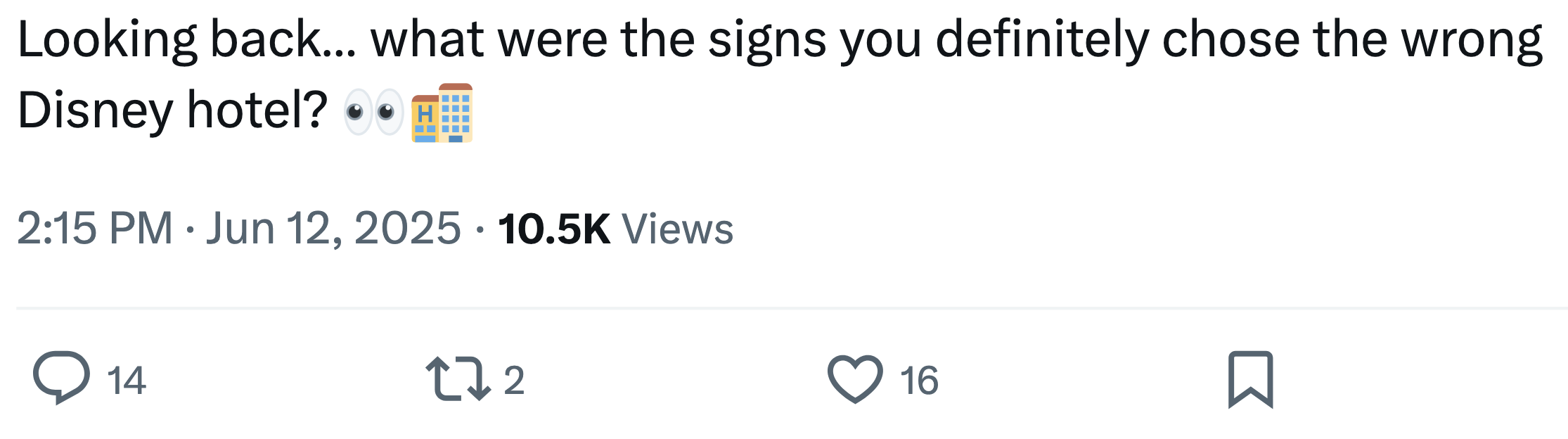Image resolution: width=1568 pixels, height=439 pixels.
Task: Click the repost count 2
Action: click(514, 381)
